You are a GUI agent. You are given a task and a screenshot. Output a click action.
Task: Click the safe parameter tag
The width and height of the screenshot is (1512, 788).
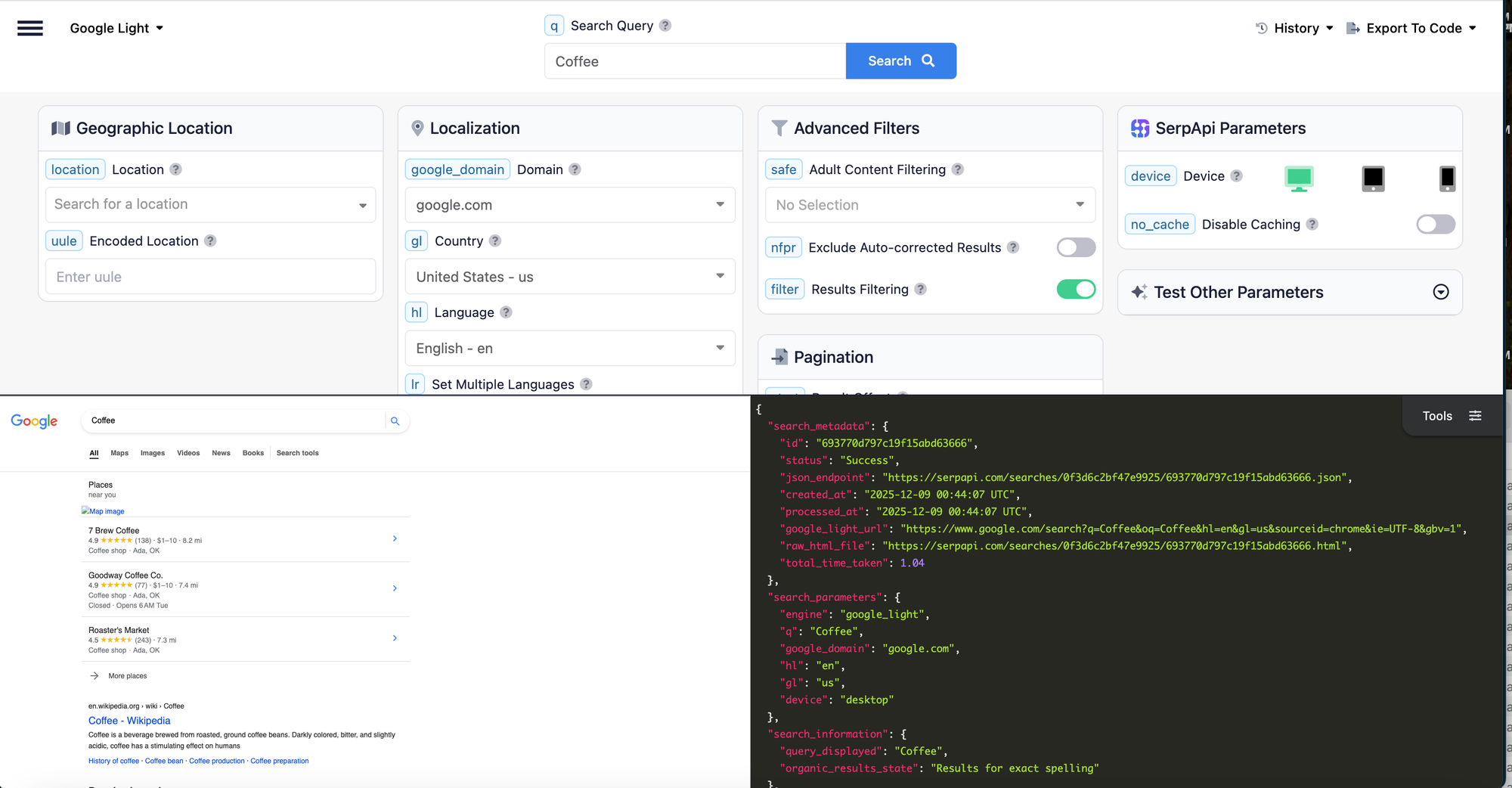point(784,169)
